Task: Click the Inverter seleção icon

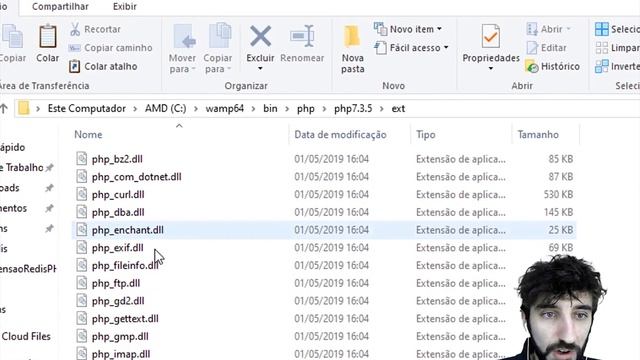Action: pos(602,66)
